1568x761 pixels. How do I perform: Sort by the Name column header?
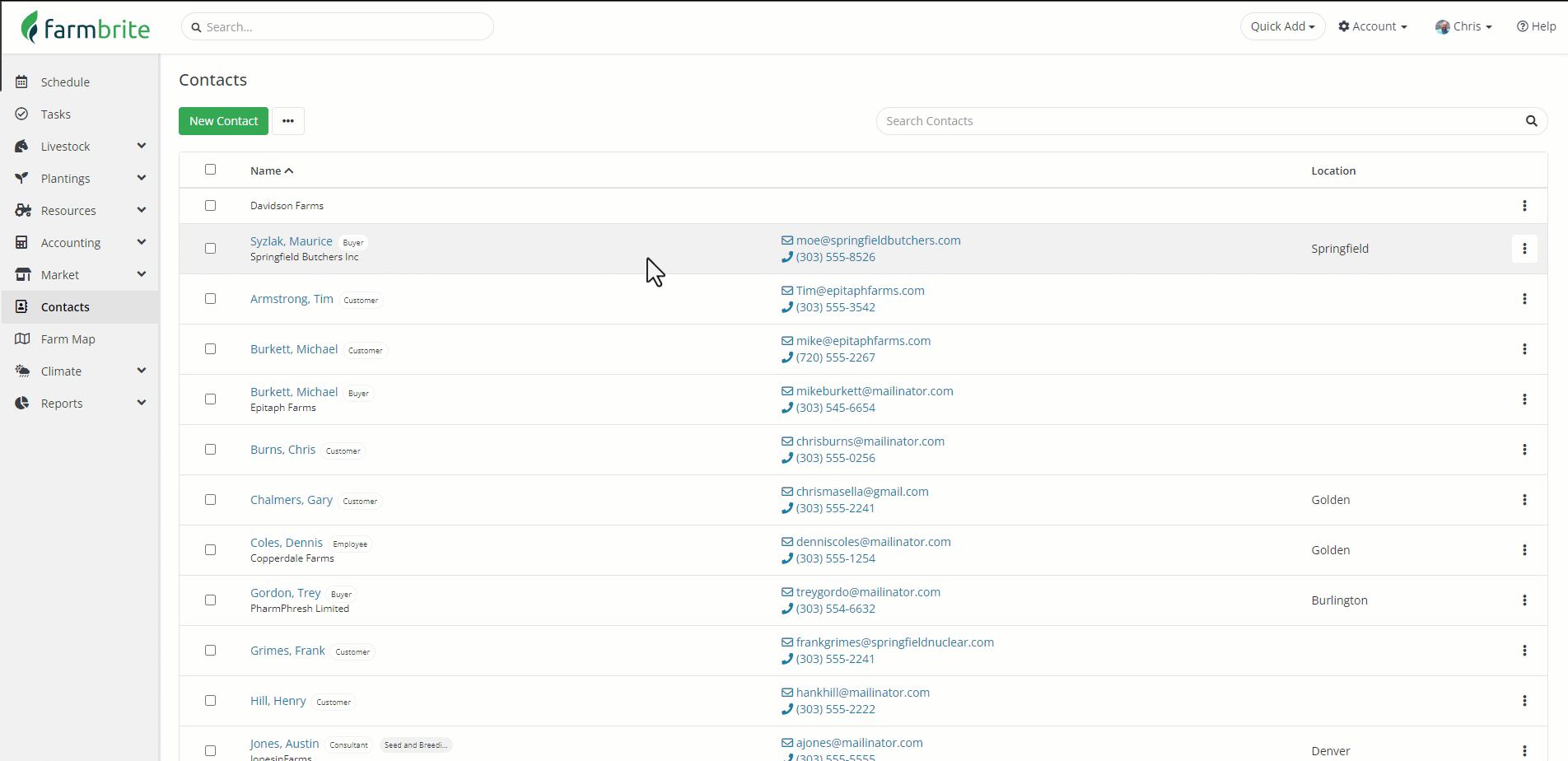click(x=272, y=170)
